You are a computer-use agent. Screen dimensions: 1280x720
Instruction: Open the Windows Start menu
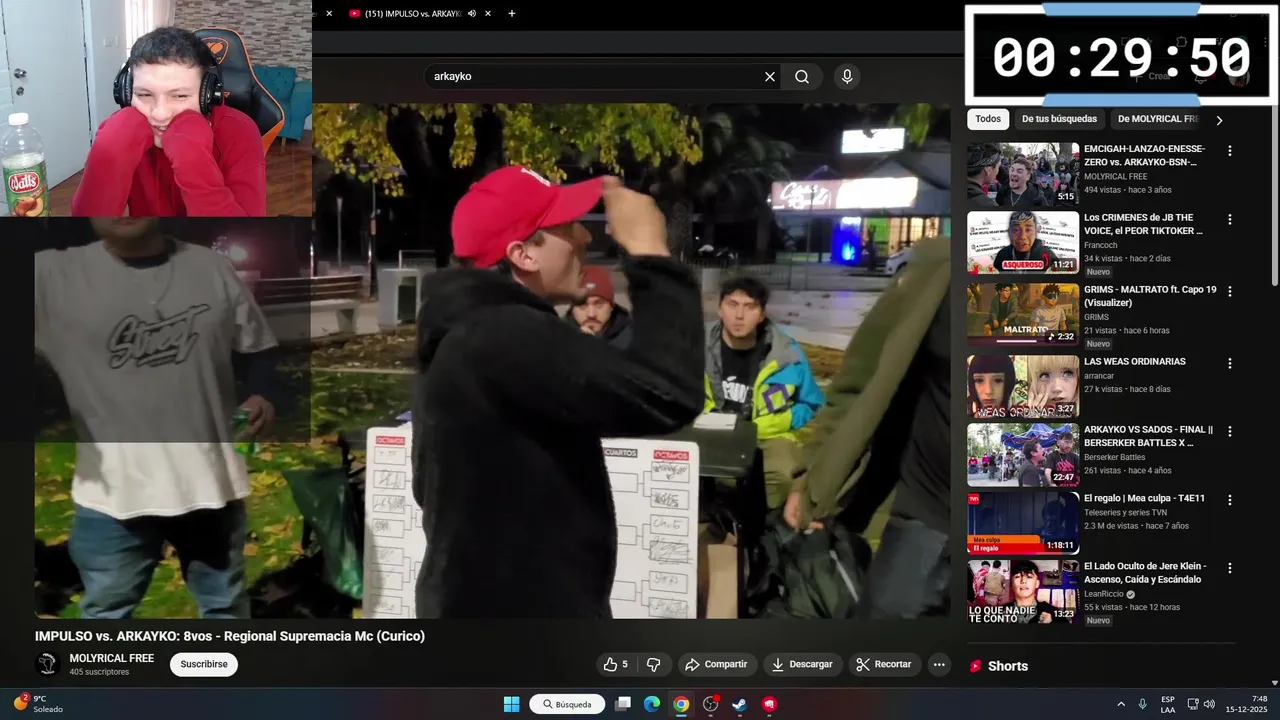pos(511,704)
